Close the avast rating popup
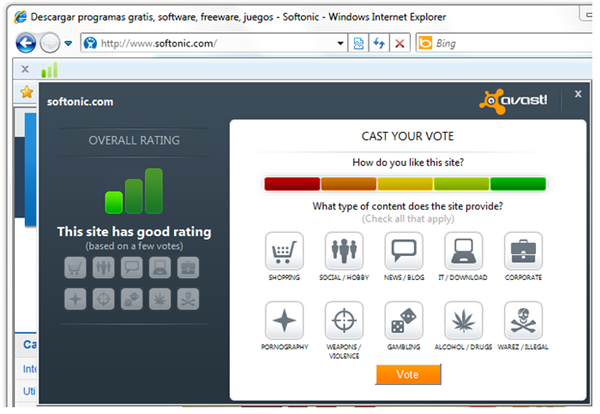The image size is (600, 414). (x=578, y=94)
